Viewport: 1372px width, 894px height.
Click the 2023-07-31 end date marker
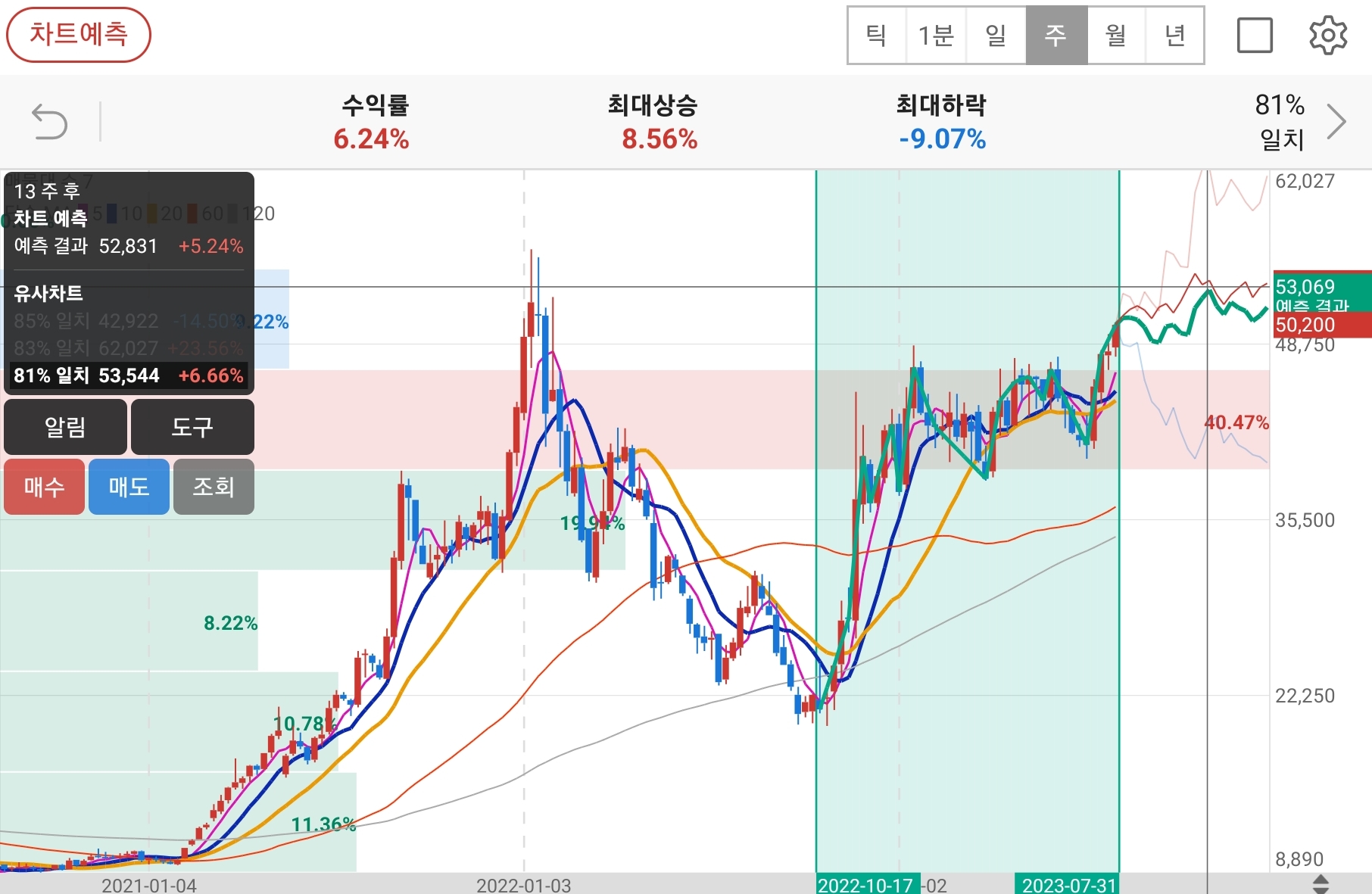click(x=1068, y=885)
